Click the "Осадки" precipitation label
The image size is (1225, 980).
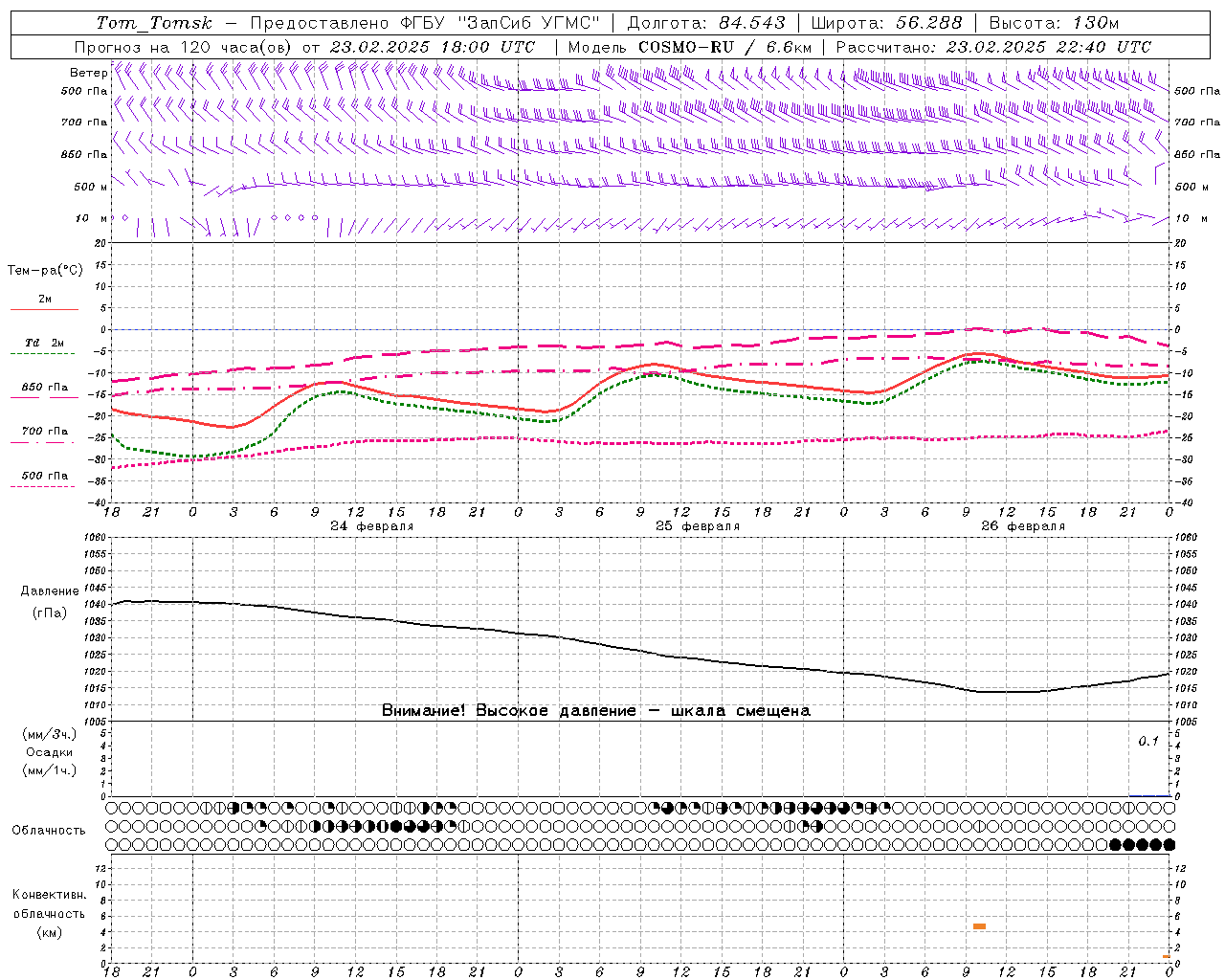point(50,752)
